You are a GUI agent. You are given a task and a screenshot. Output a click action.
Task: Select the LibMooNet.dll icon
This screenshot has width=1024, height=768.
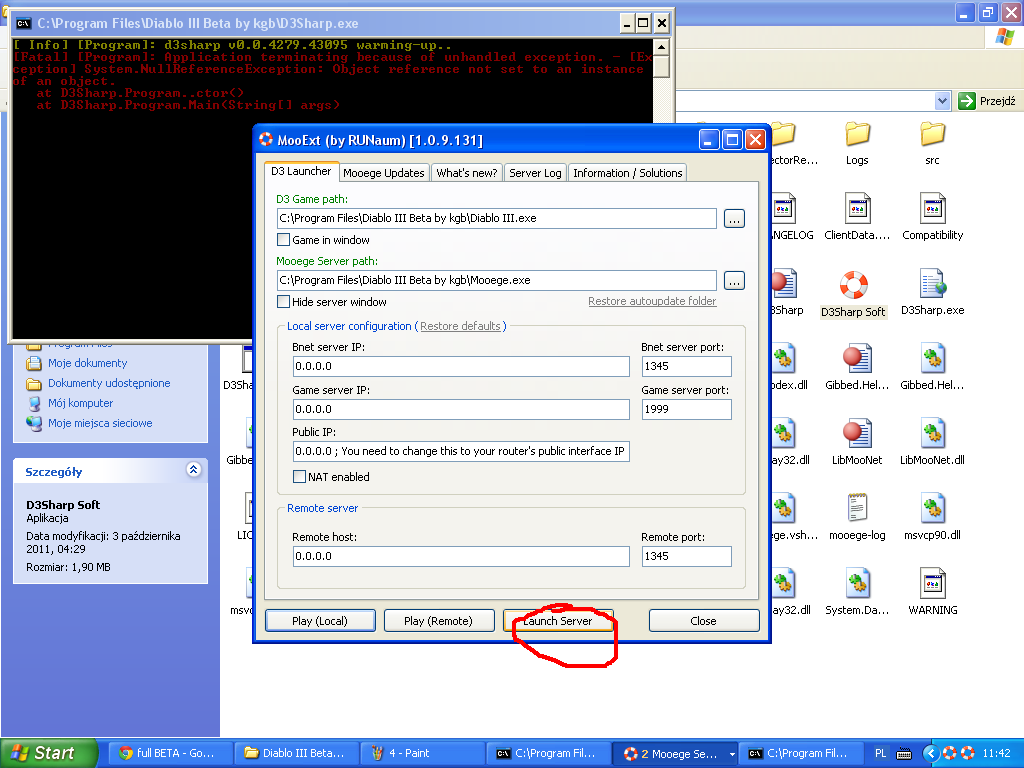coord(932,434)
